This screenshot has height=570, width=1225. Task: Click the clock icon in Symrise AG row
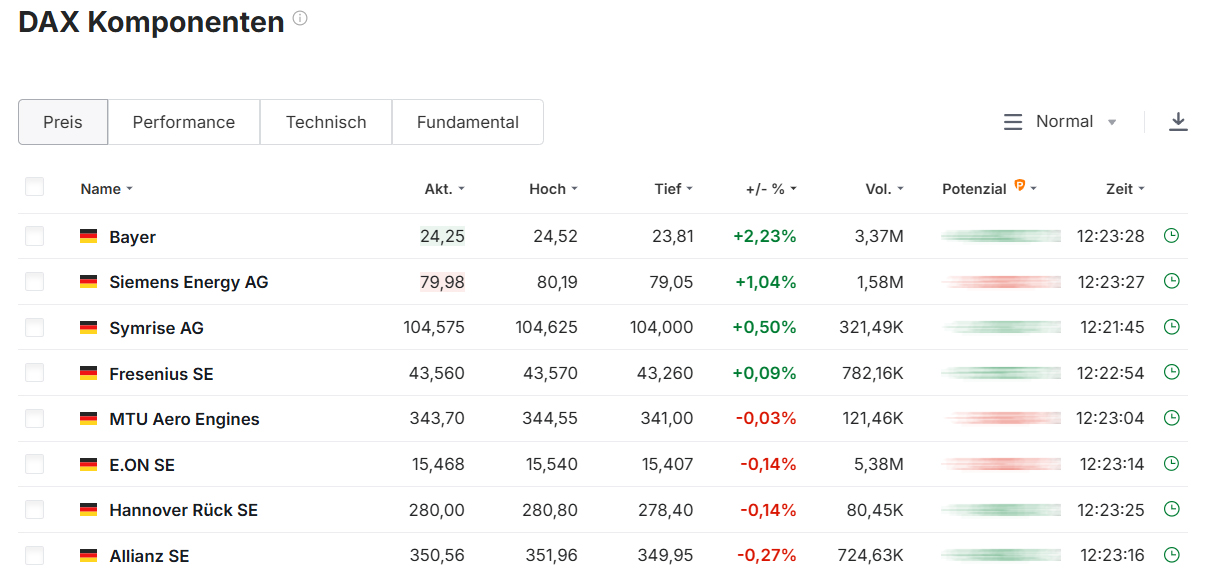coord(1172,327)
